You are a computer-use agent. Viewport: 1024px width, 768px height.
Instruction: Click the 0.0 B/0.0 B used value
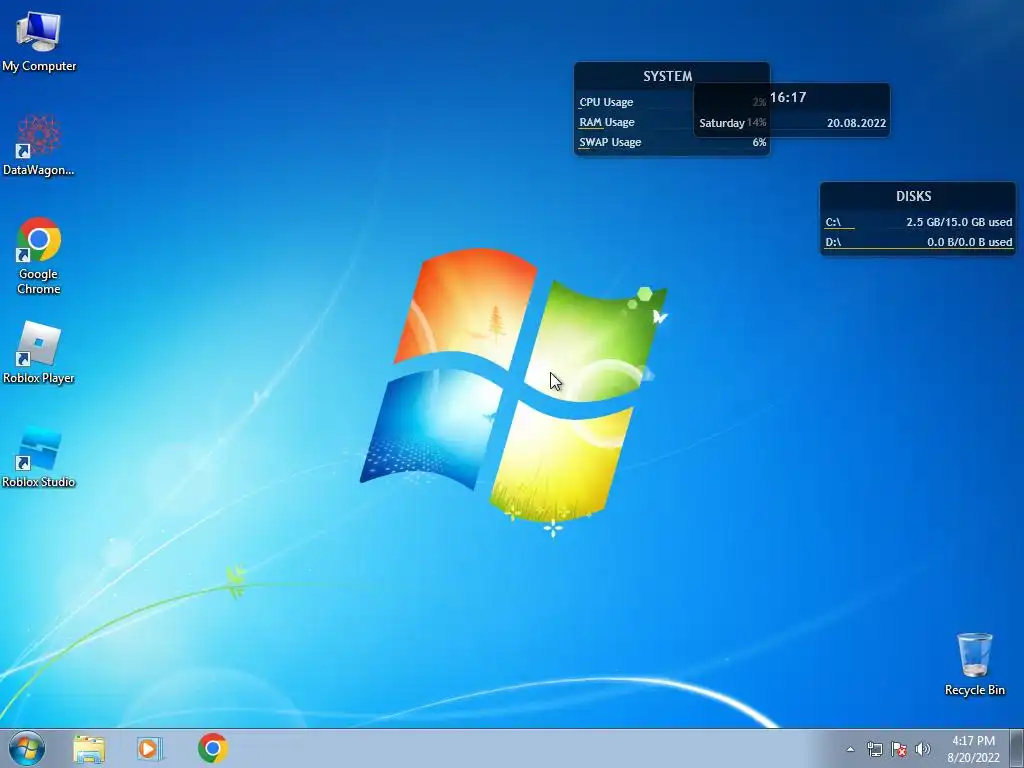click(x=970, y=242)
